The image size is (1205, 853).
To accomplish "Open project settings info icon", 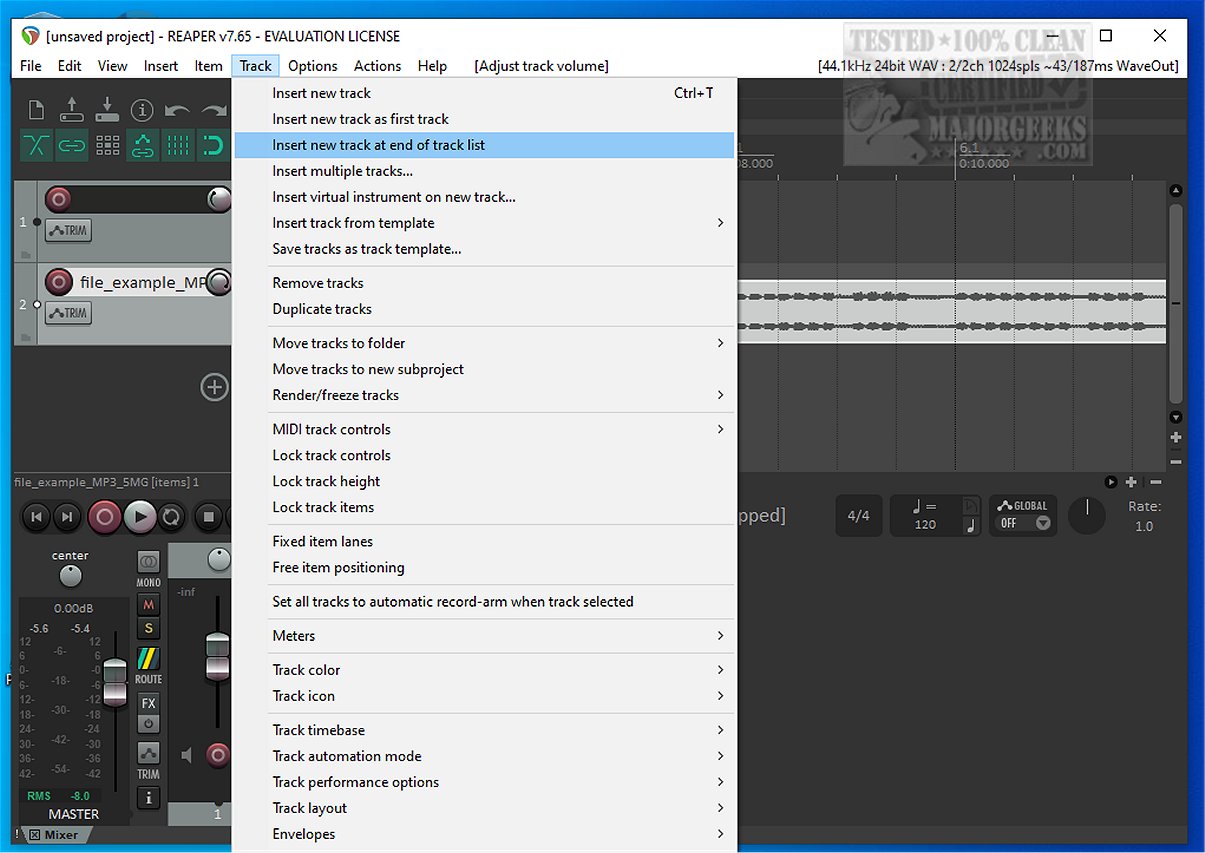I will [142, 110].
